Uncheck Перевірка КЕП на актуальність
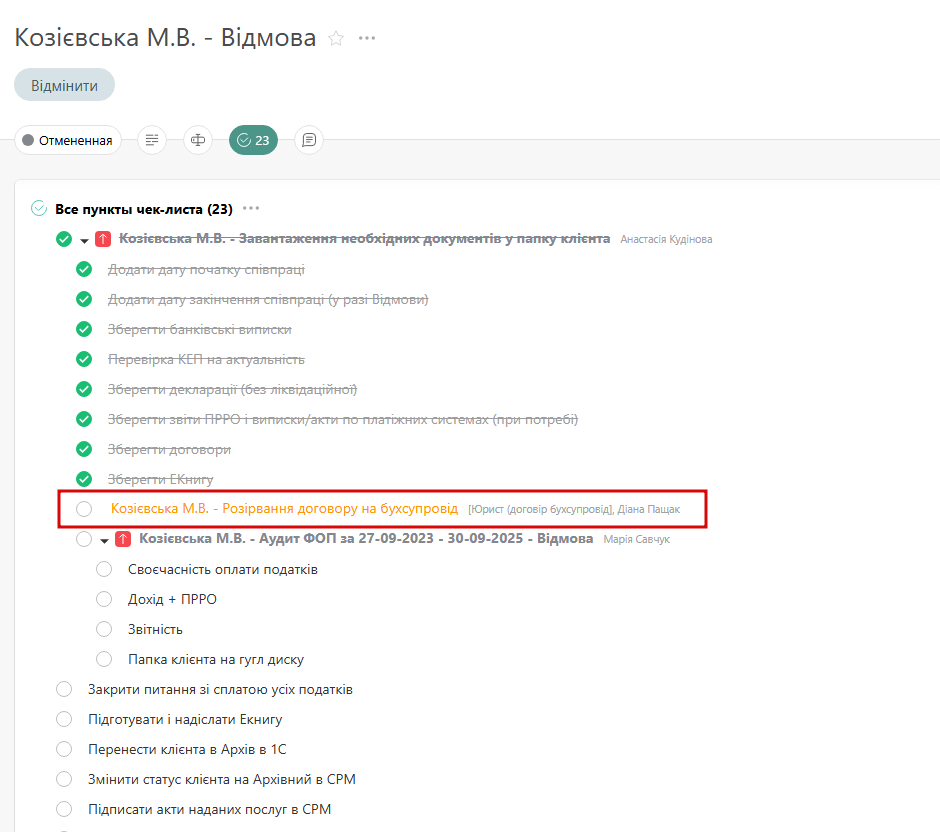This screenshot has height=832, width=940. [84, 359]
